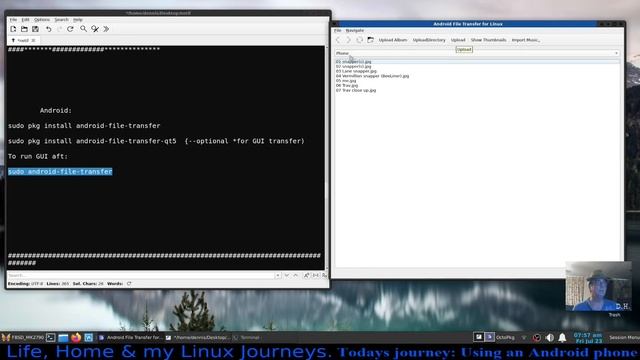Screen dimensions: 640x360
Task: Refresh the Android File Transfer listing
Action: coord(360,40)
